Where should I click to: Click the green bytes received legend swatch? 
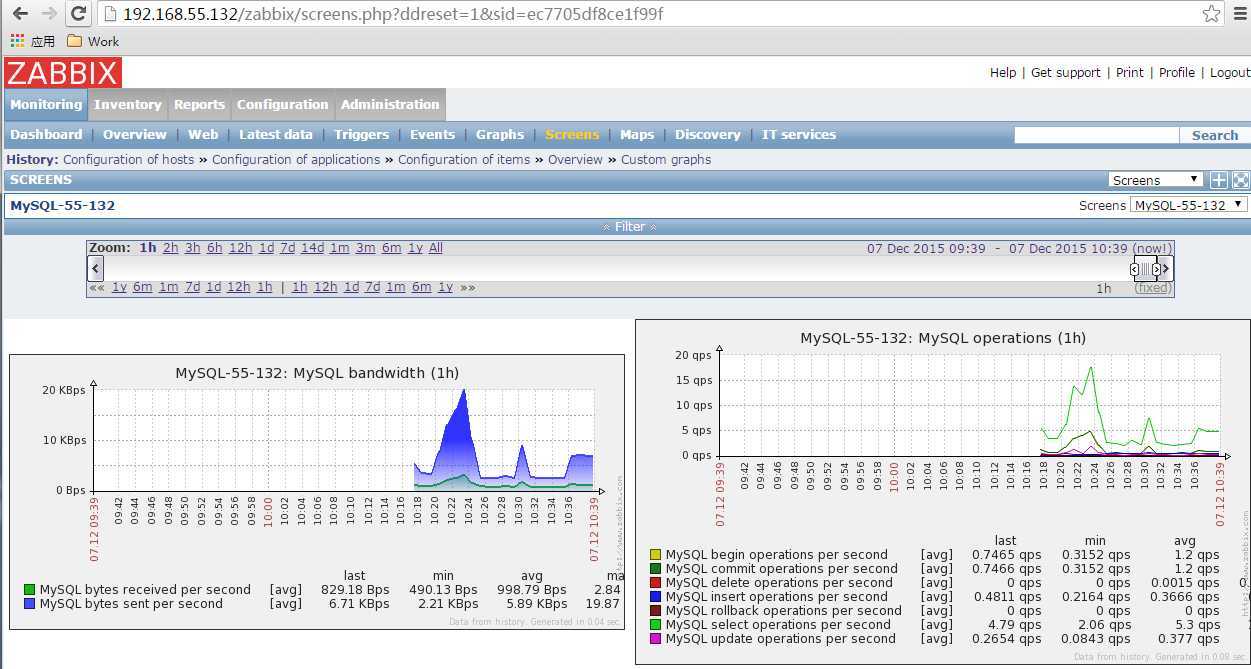tap(29, 590)
